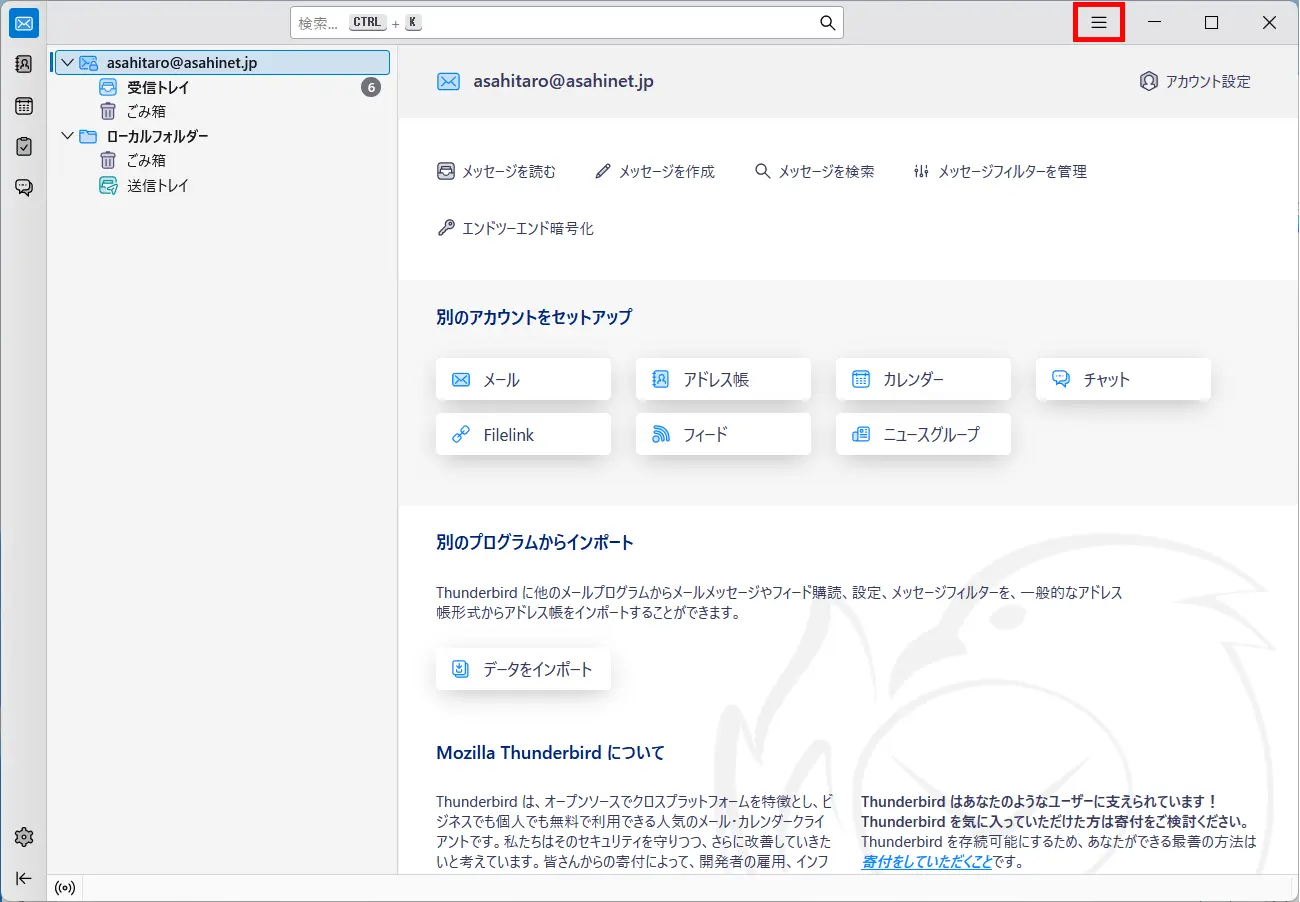Open the 寄付をしていただくこと link
The image size is (1300, 902).
[926, 861]
